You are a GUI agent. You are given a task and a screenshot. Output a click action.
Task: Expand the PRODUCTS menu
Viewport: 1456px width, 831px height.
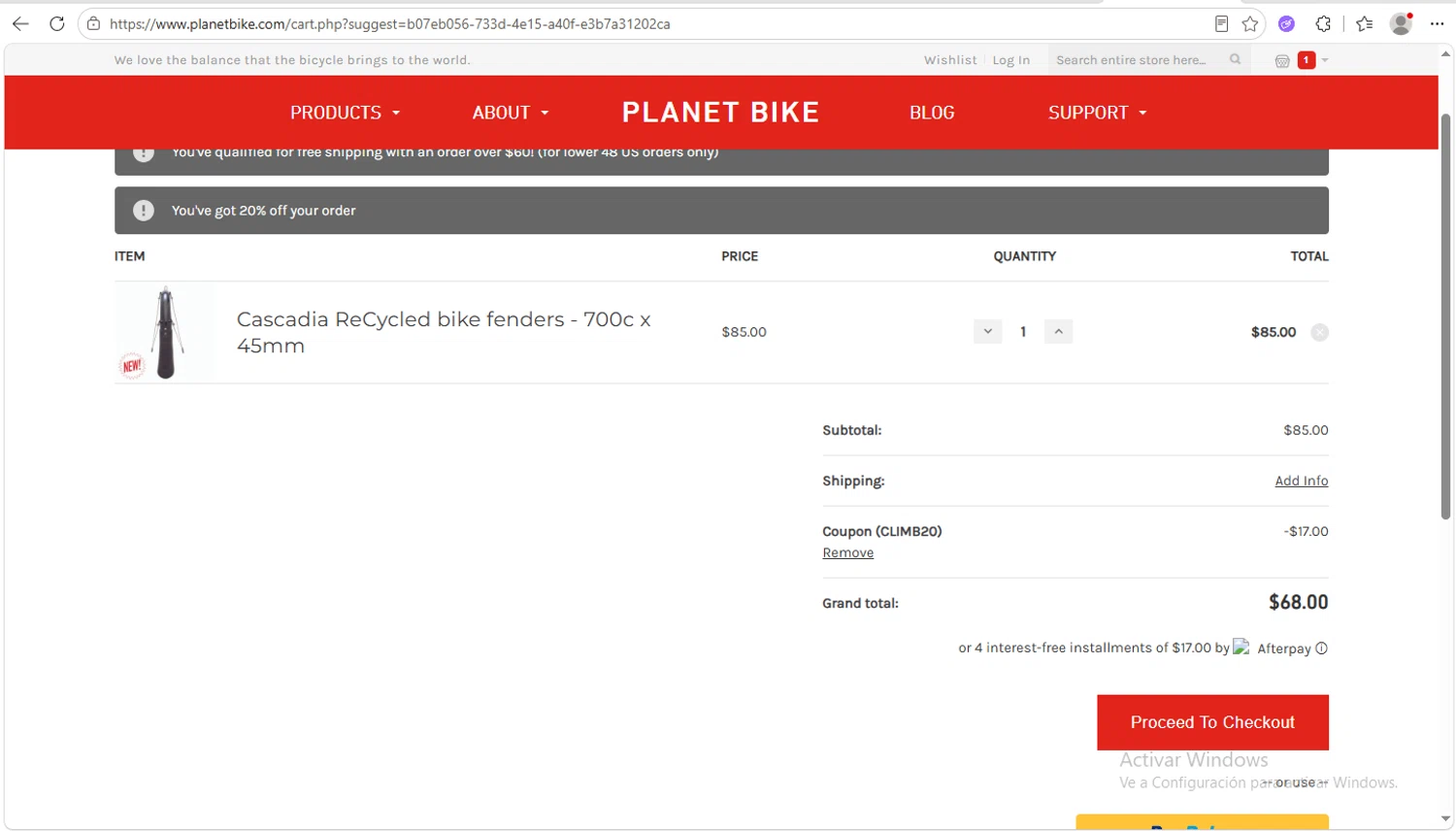pos(345,113)
